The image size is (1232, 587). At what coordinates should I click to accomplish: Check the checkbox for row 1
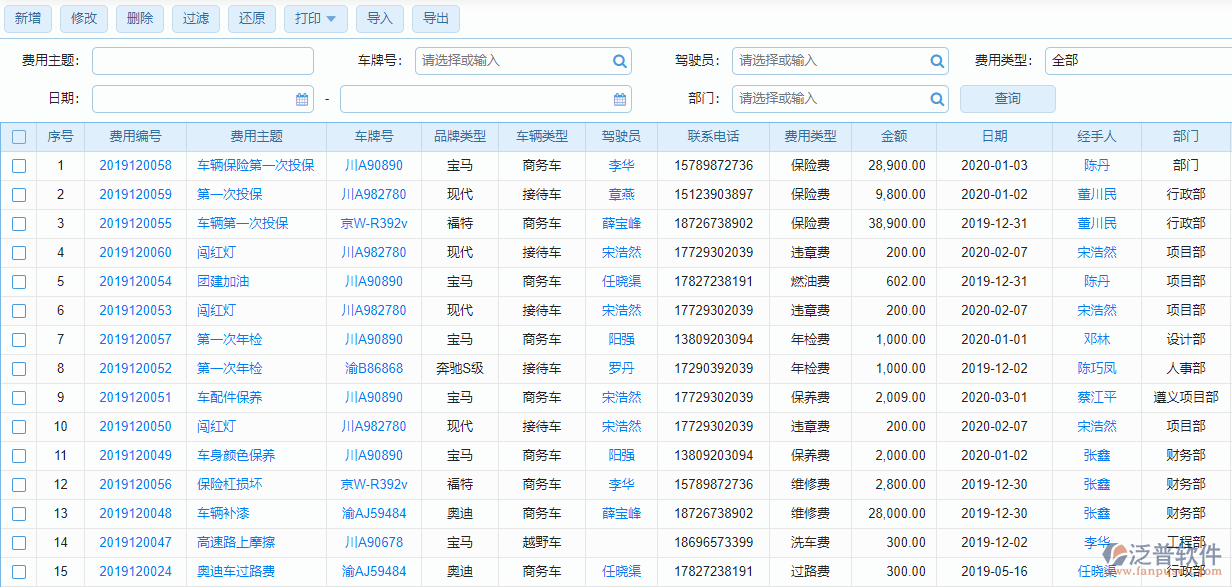tap(19, 166)
